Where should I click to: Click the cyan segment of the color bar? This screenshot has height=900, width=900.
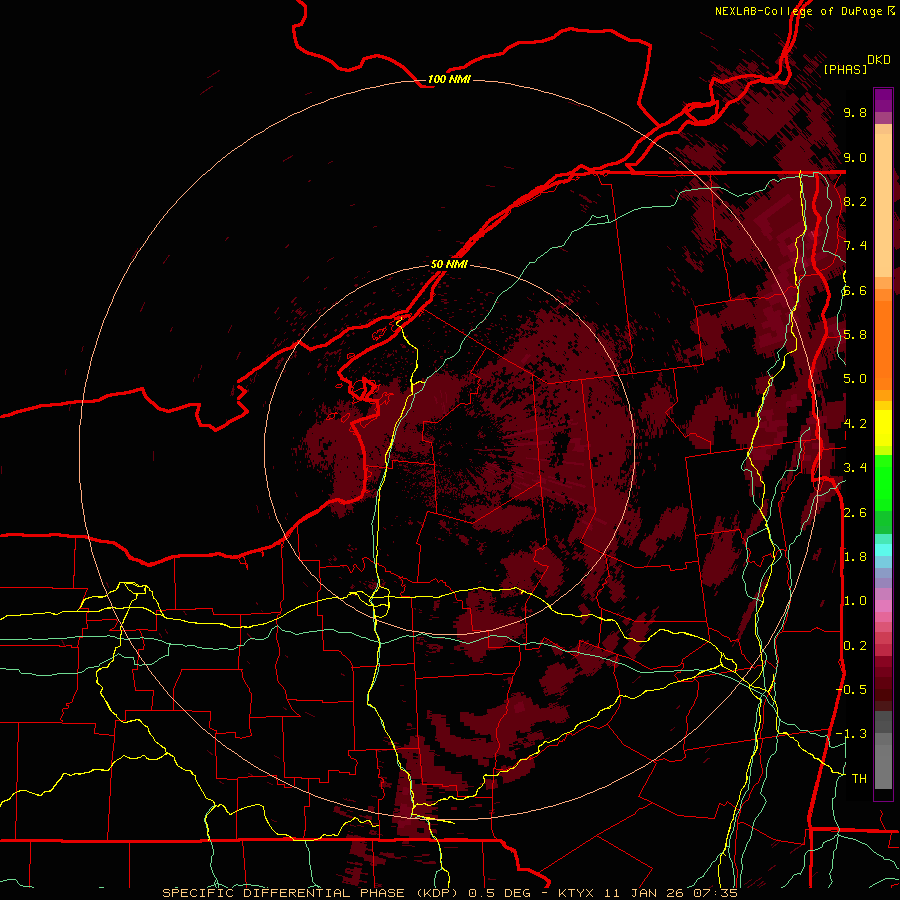[x=883, y=549]
